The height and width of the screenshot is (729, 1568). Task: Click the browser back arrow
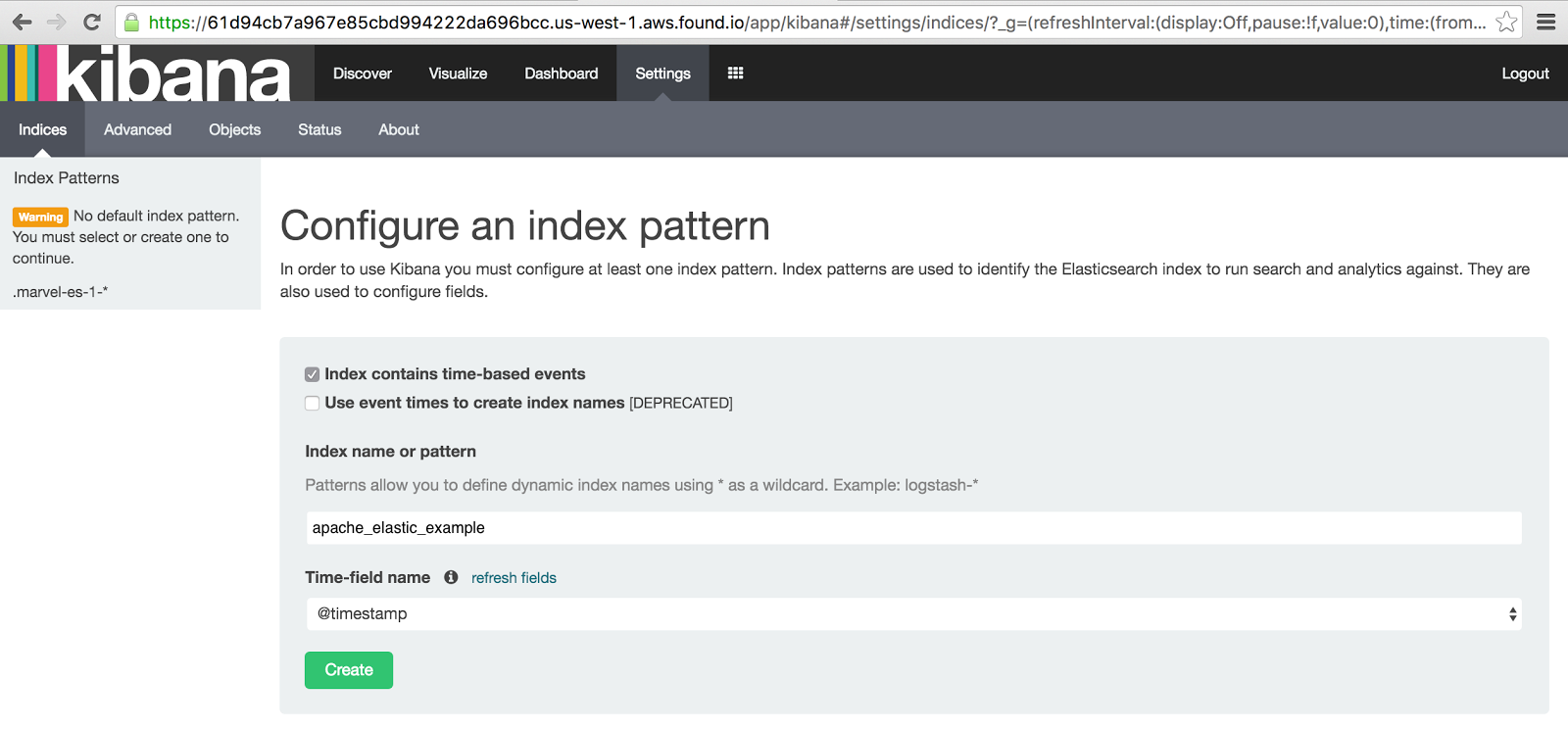[x=22, y=22]
